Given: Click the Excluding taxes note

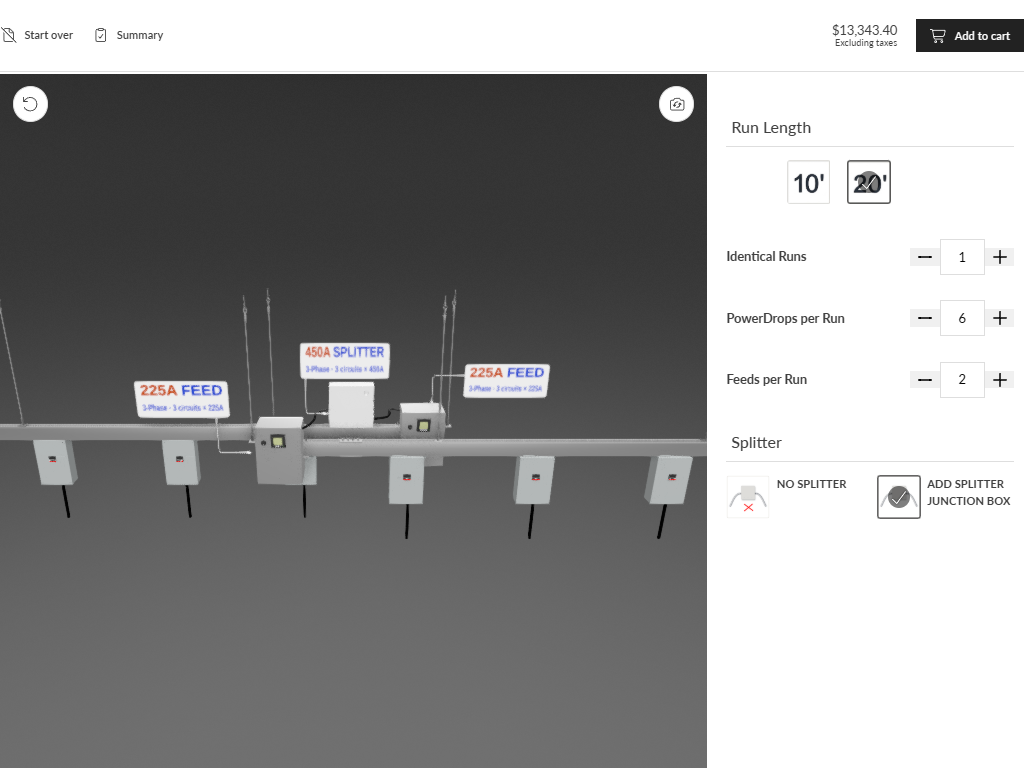Looking at the screenshot, I should point(866,43).
